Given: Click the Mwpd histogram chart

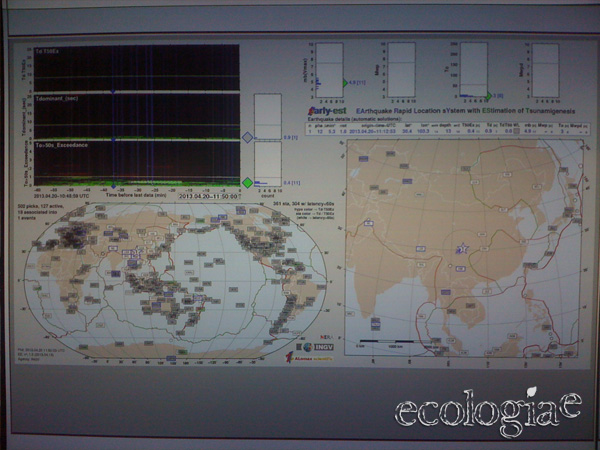Looking at the screenshot, I should pyautogui.click(x=546, y=68).
